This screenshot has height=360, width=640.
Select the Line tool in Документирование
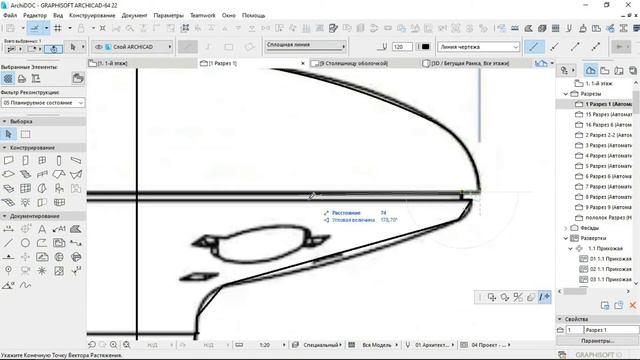(9, 243)
